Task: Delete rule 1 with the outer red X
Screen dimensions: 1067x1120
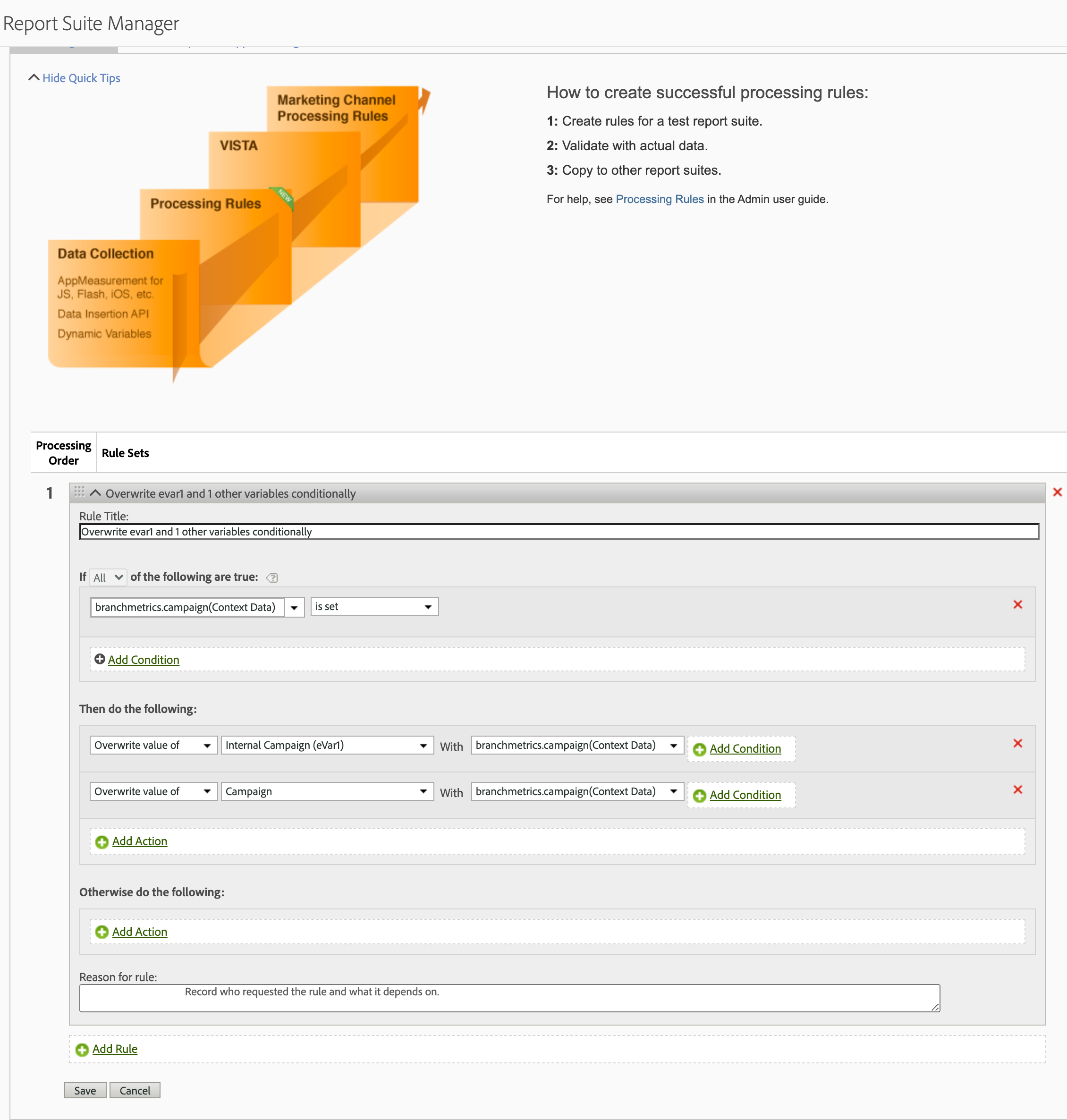Action: (1057, 492)
